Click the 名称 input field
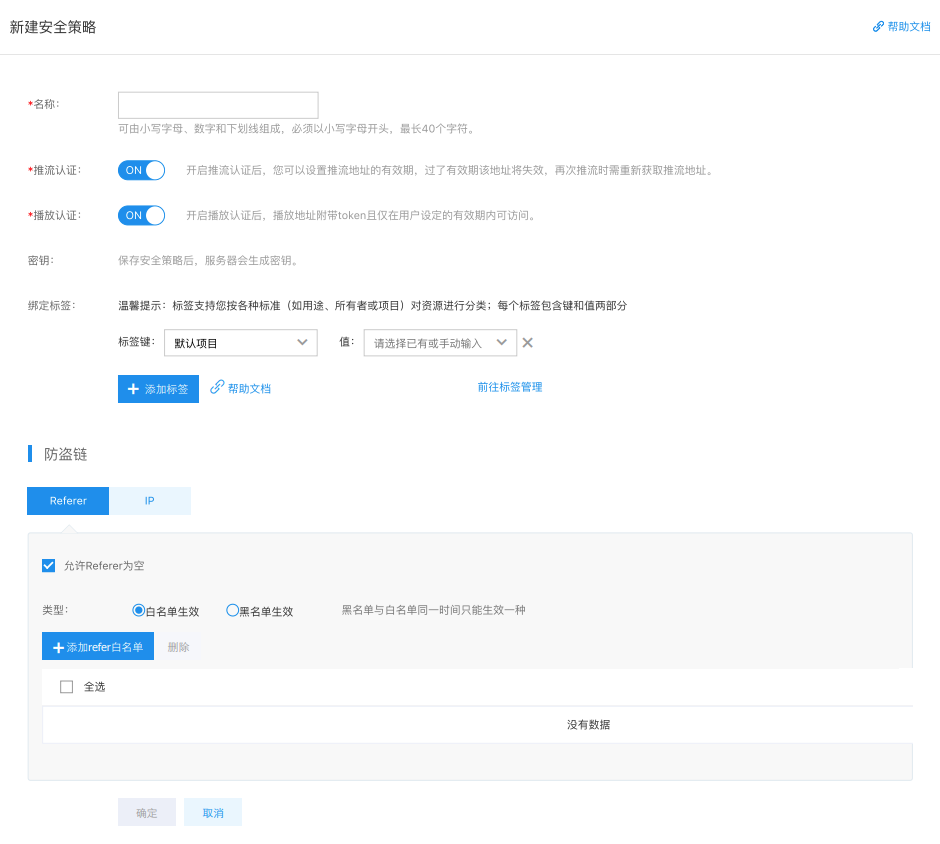 (218, 105)
